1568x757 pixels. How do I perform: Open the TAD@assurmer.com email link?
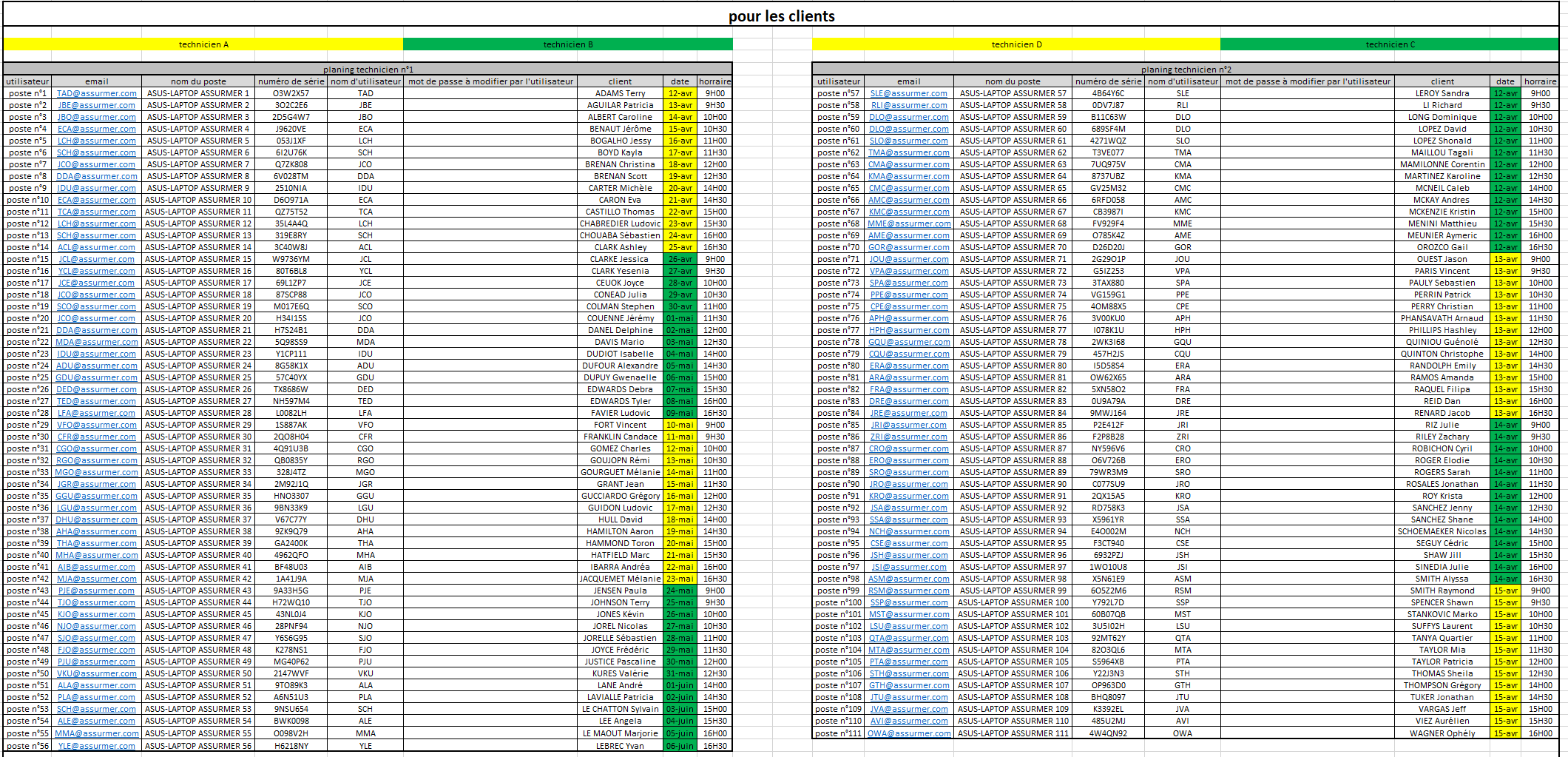pyautogui.click(x=97, y=93)
